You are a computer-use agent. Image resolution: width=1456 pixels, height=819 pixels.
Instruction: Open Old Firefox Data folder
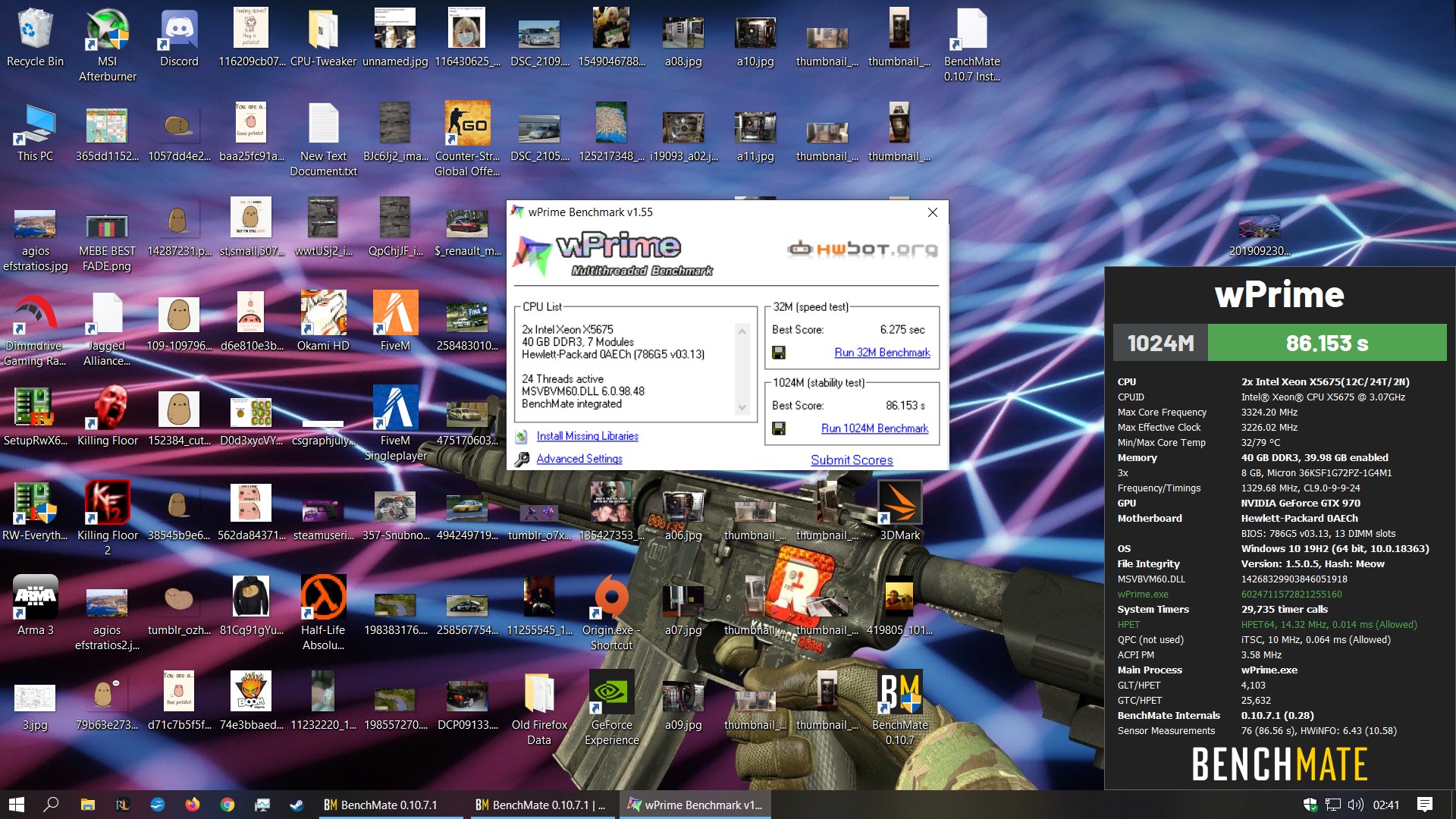pyautogui.click(x=539, y=709)
